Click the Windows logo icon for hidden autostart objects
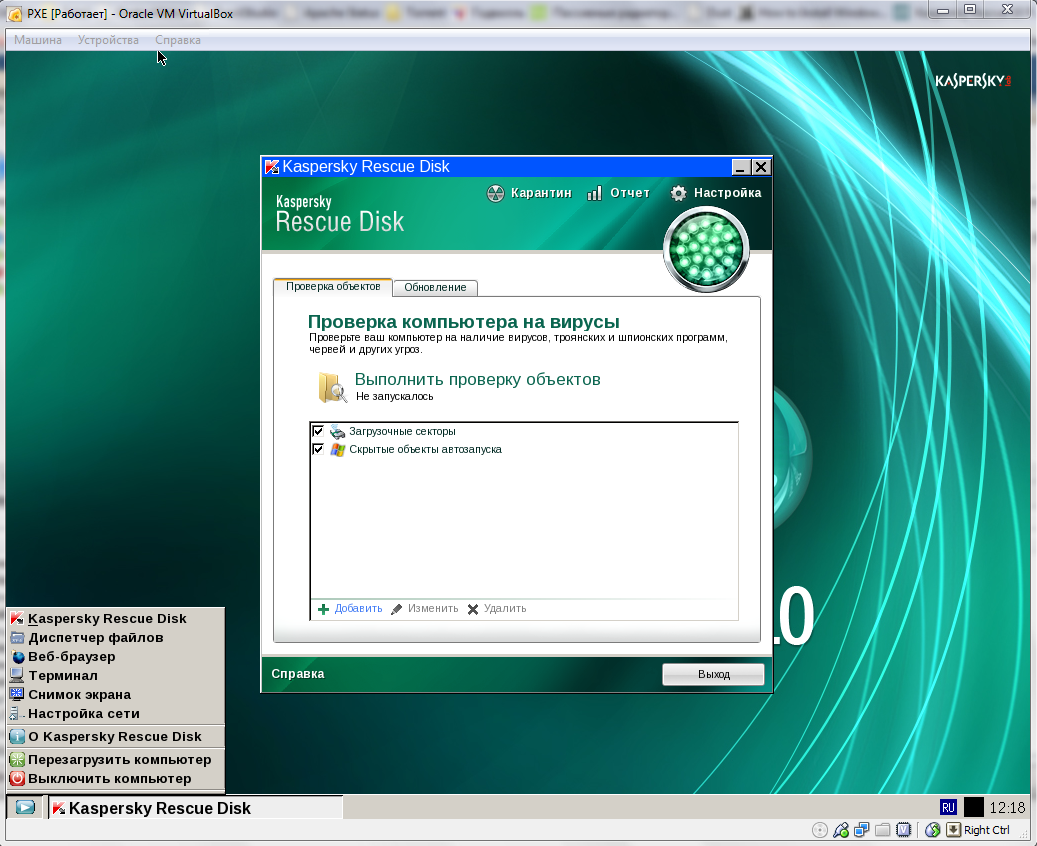Screen dimensions: 1037x846 [x=337, y=450]
